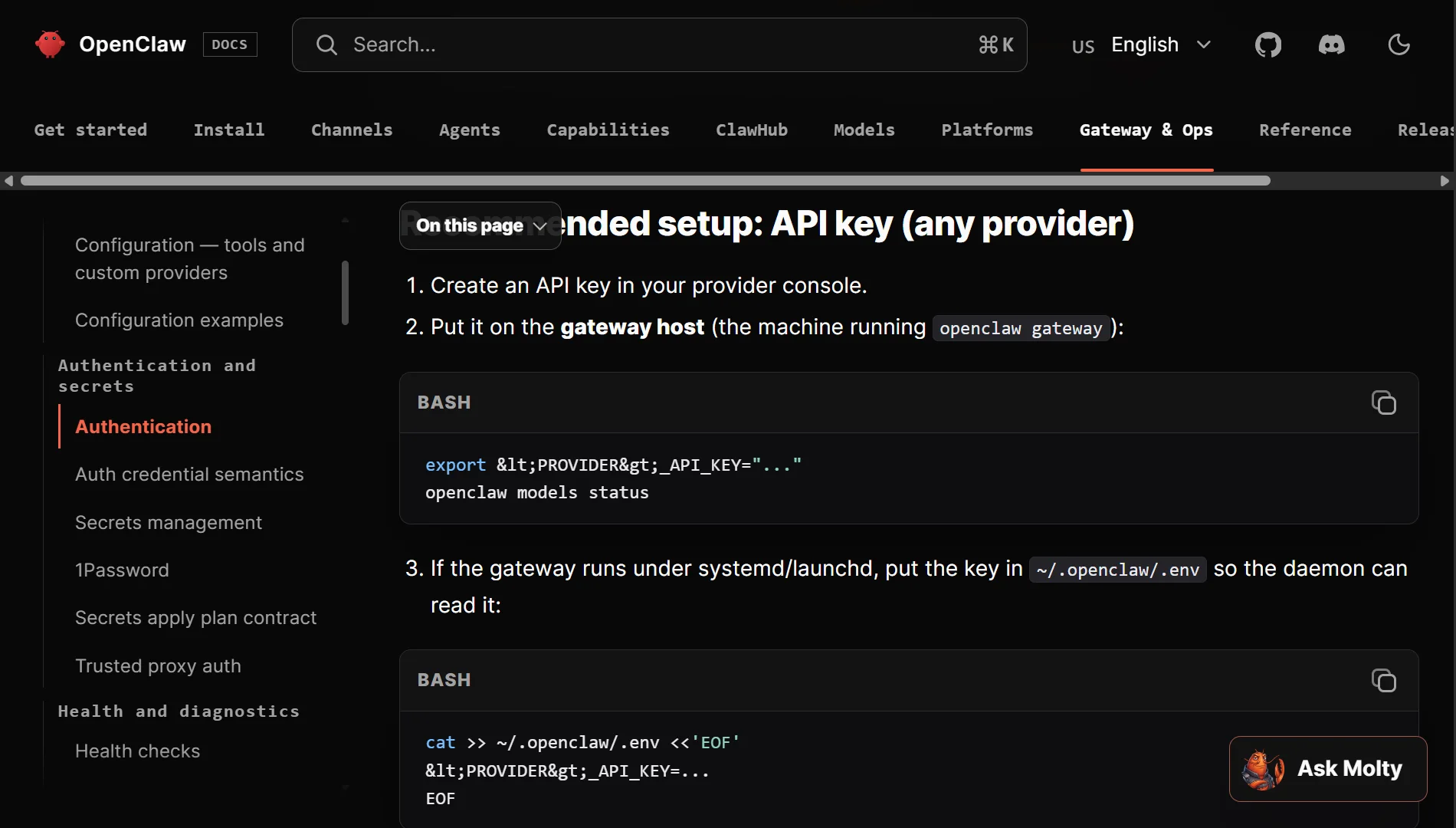Image resolution: width=1456 pixels, height=828 pixels.
Task: Click the openclaw models status line
Action: (537, 492)
